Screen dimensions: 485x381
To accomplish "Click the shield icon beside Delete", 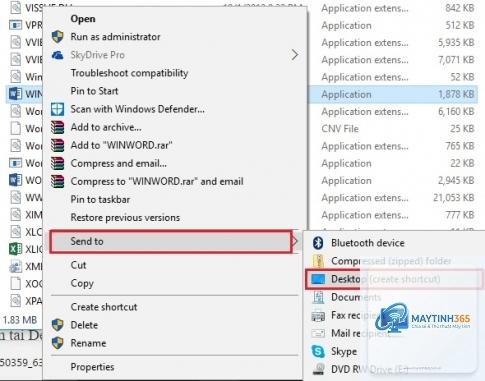I will [57, 325].
